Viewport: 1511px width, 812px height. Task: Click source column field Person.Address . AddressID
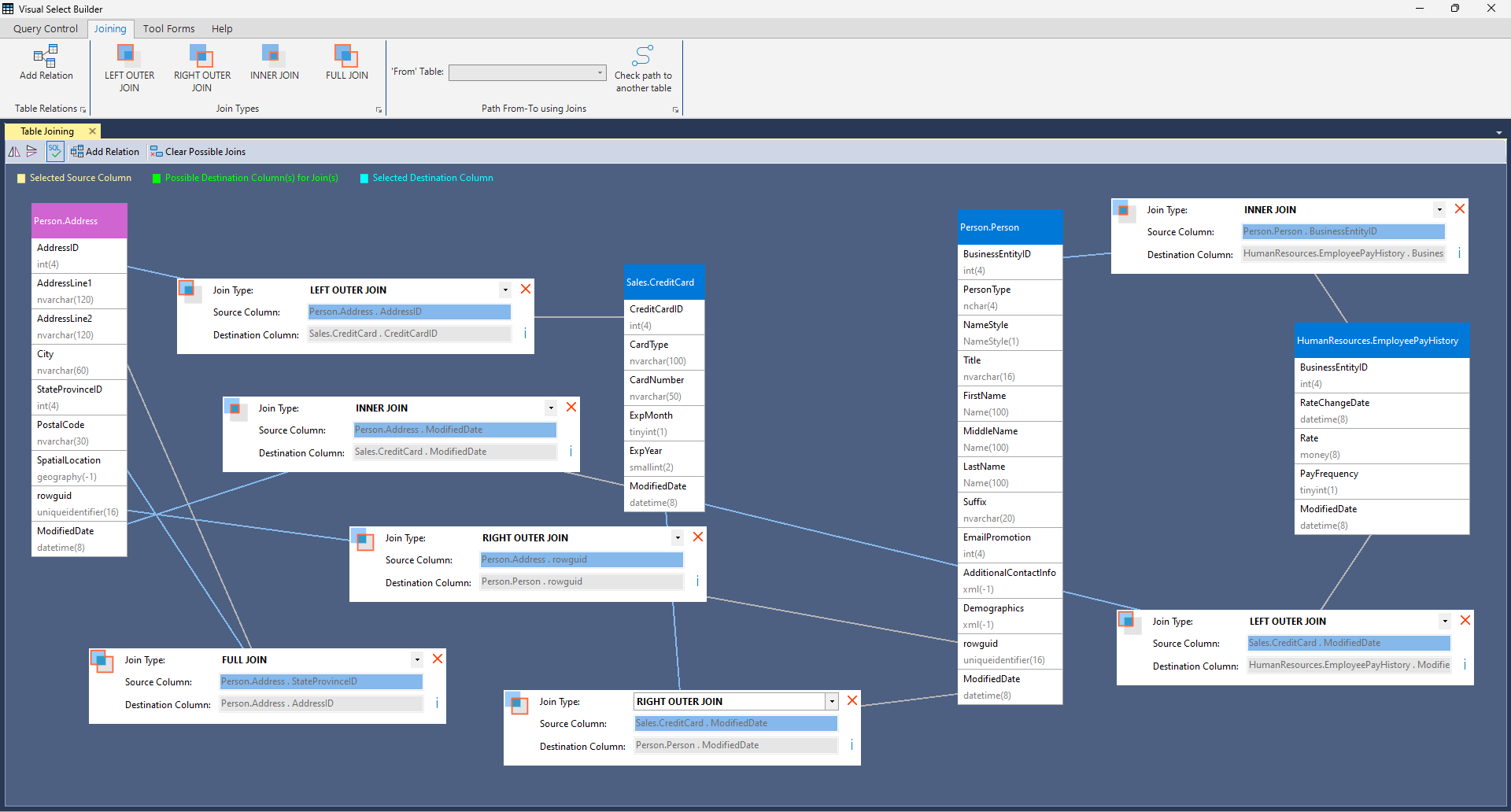click(409, 312)
